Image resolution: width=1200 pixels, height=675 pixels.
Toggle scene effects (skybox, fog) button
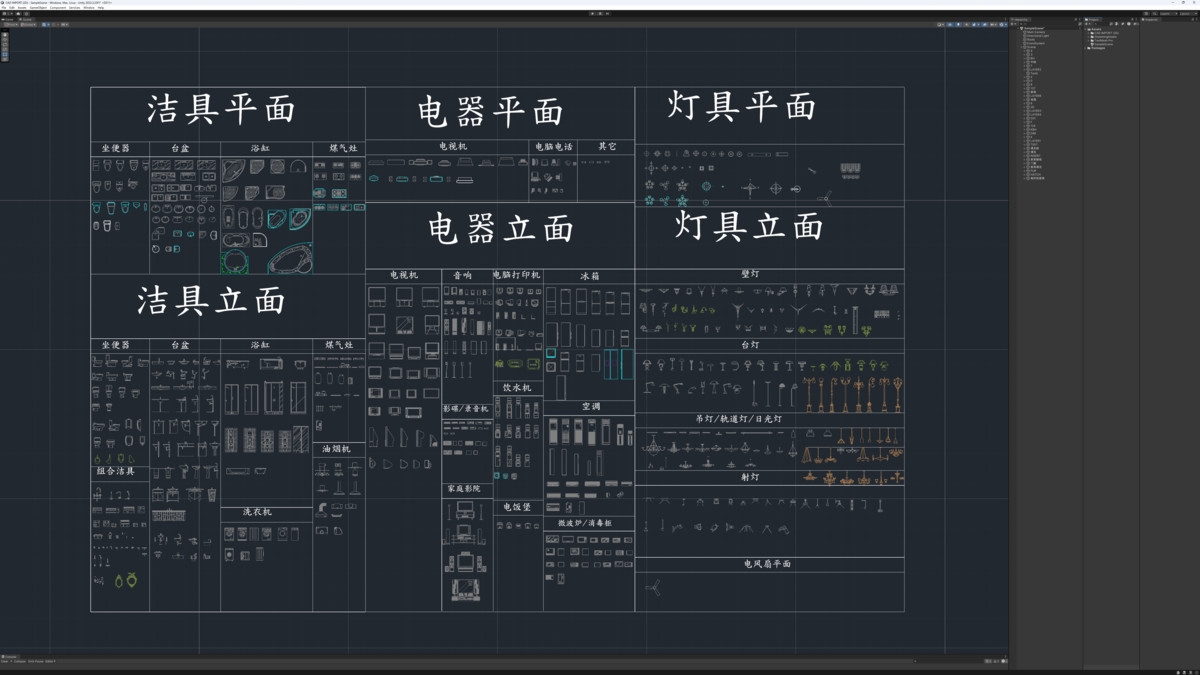974,24
